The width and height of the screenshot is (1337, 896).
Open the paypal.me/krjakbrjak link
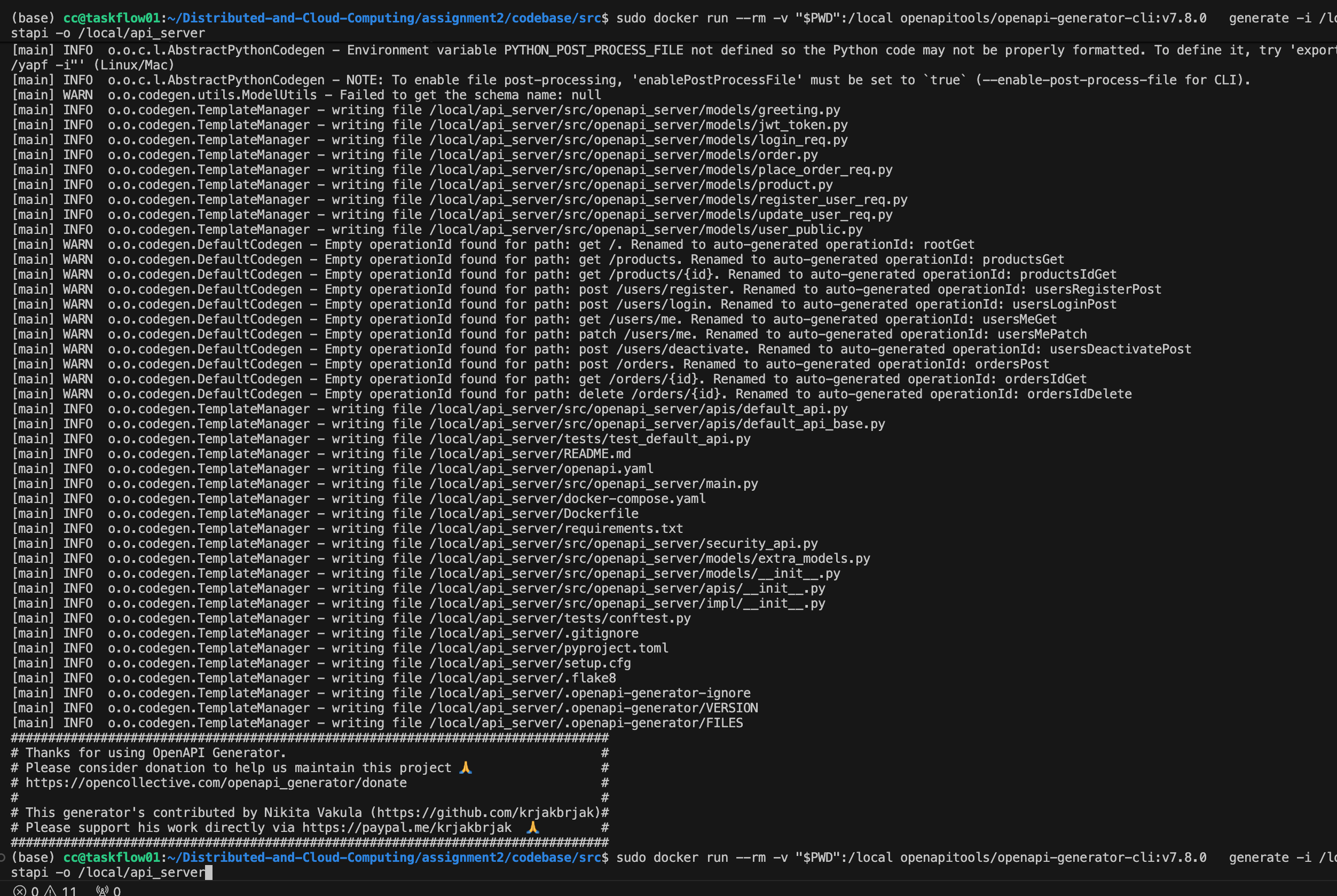point(406,827)
